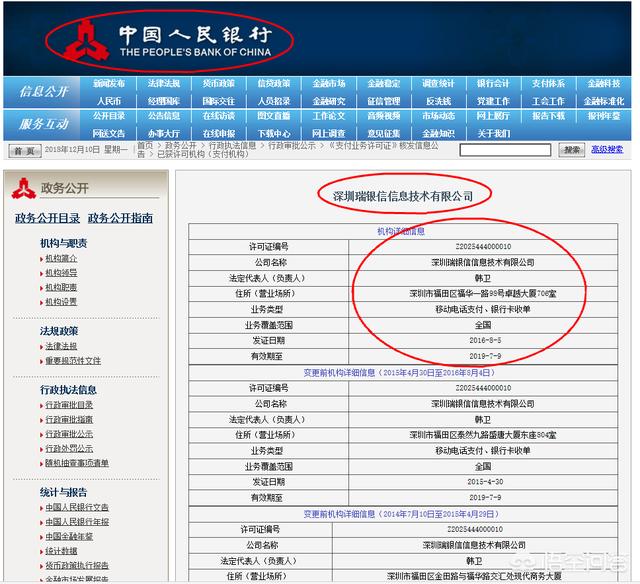Go to 支付体系 navigation item
Viewport: 640px width, 584px height.
tap(548, 84)
